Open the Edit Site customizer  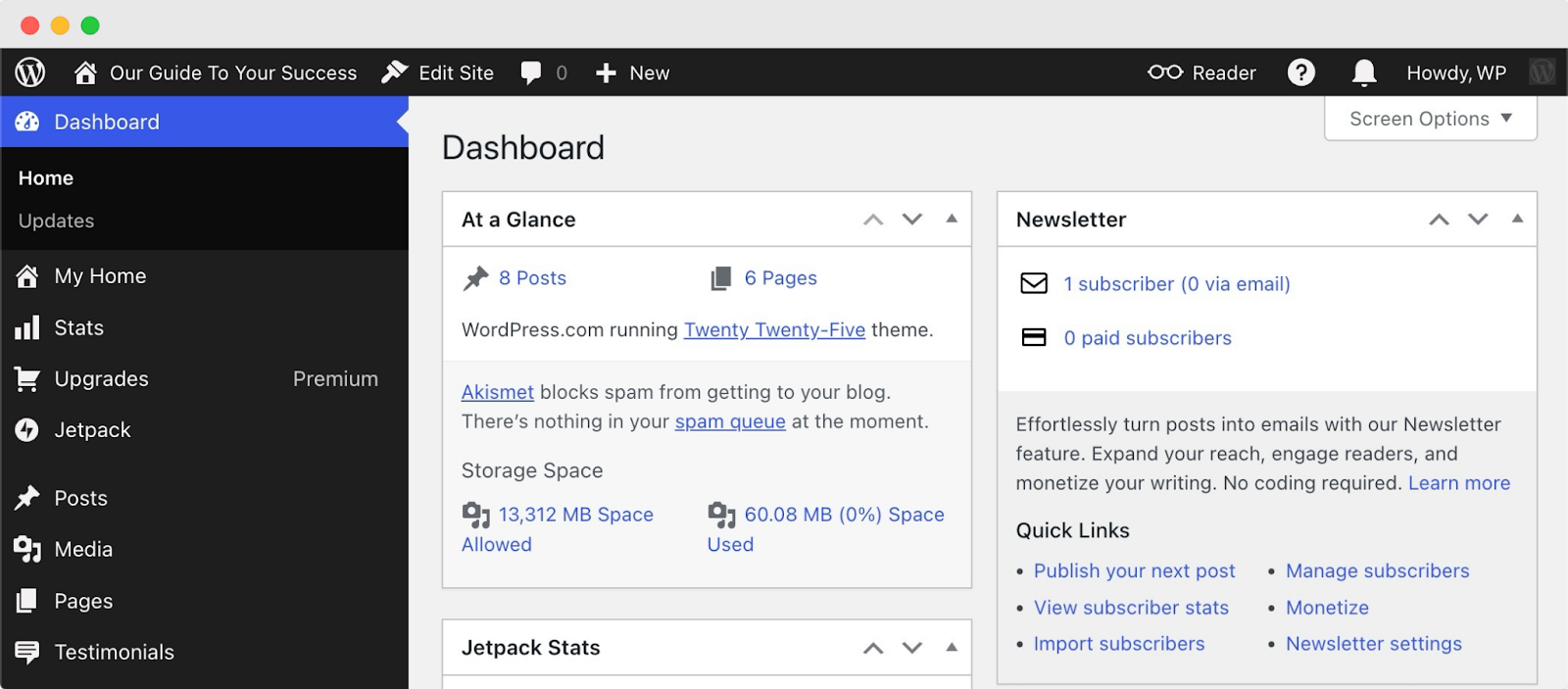coord(438,73)
